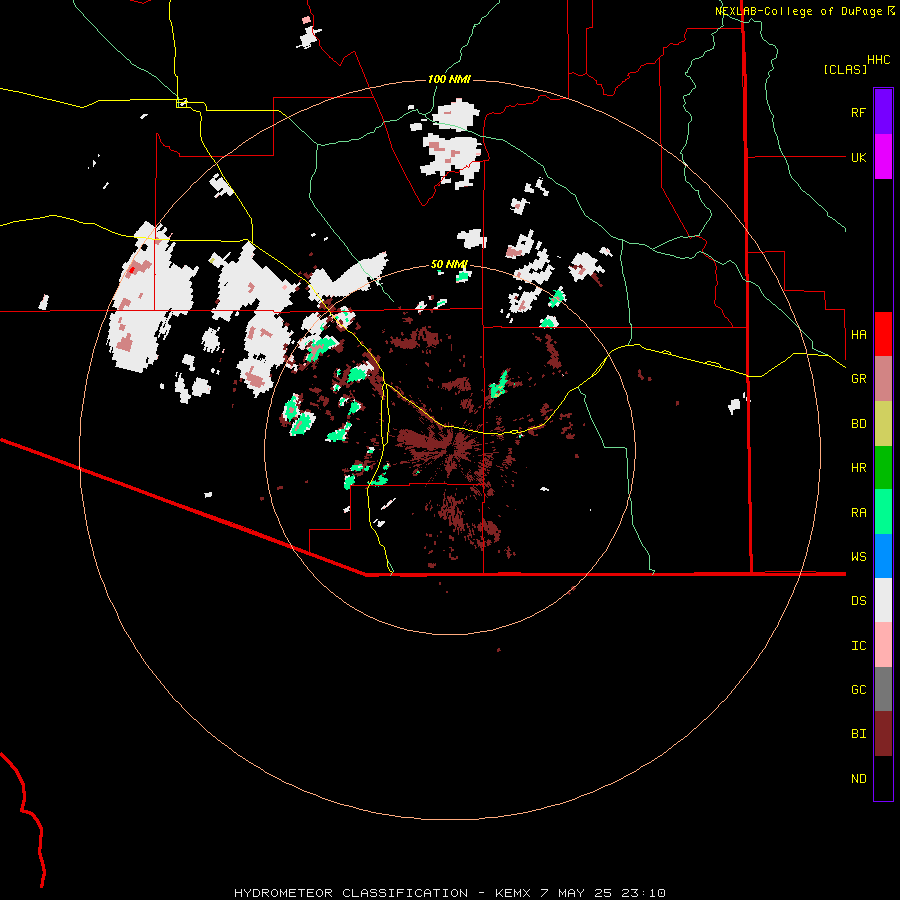Click the ND black legend swatch

tap(883, 778)
